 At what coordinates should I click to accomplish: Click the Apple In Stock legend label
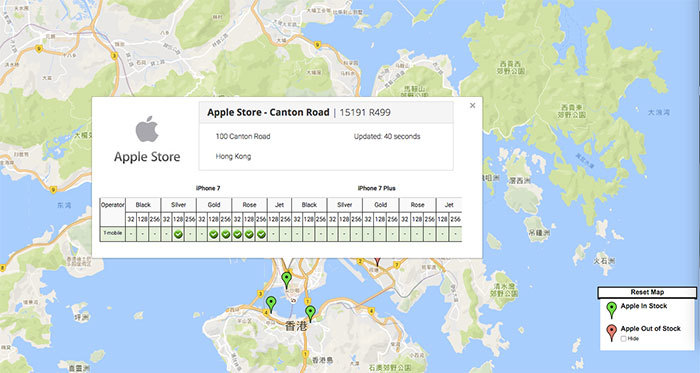[644, 306]
